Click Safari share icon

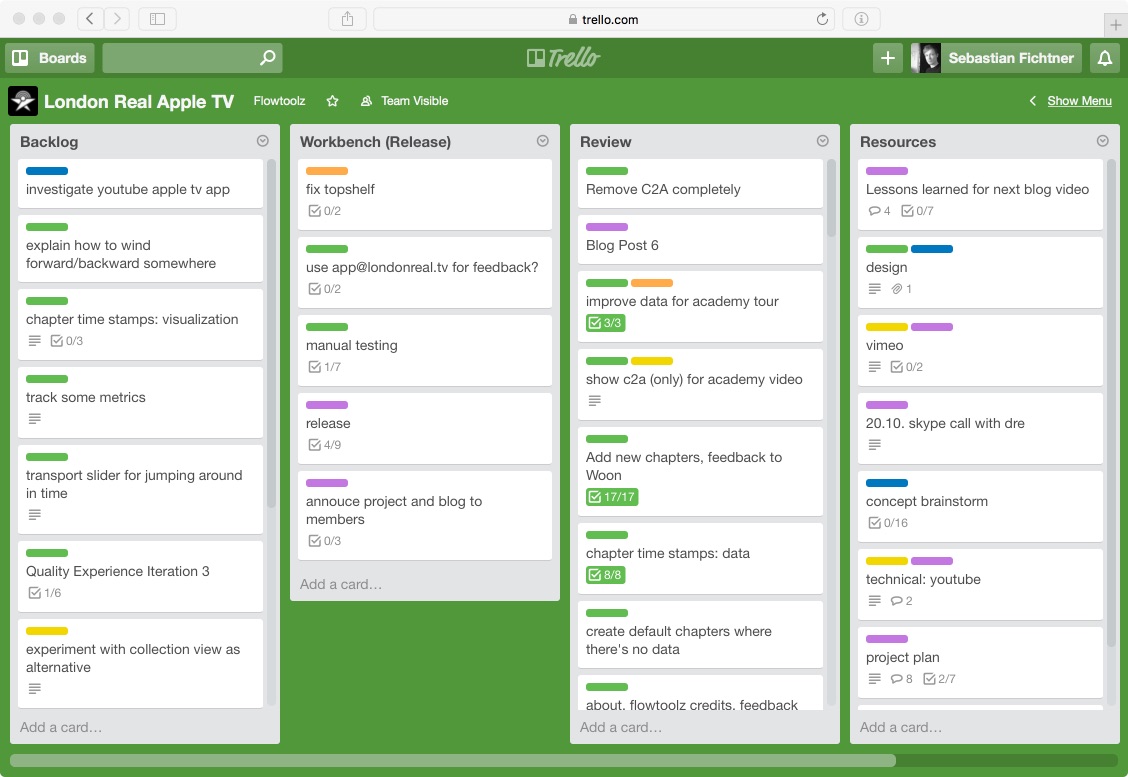pos(347,19)
